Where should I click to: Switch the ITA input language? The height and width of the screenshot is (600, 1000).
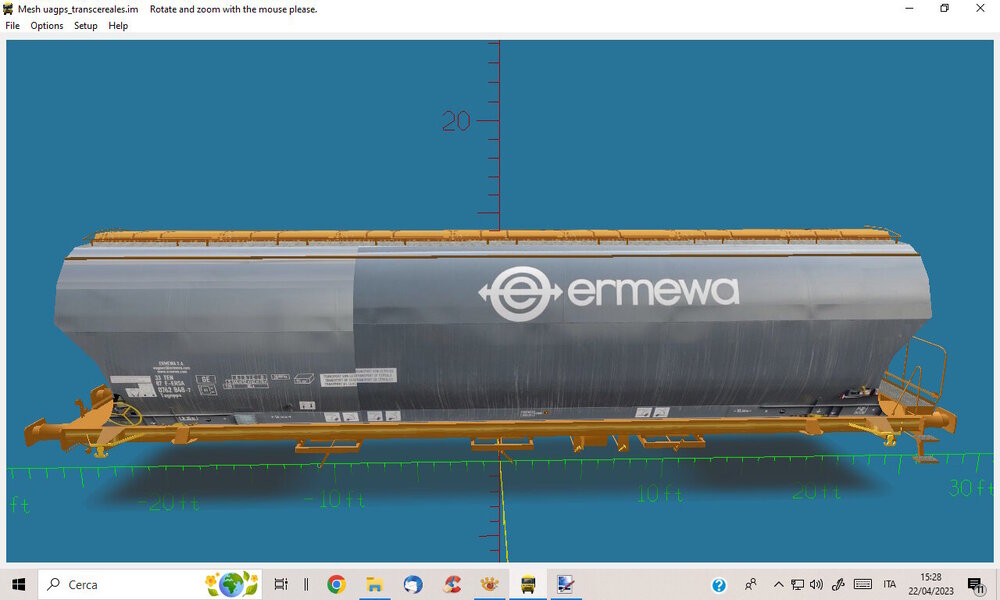pyautogui.click(x=890, y=584)
